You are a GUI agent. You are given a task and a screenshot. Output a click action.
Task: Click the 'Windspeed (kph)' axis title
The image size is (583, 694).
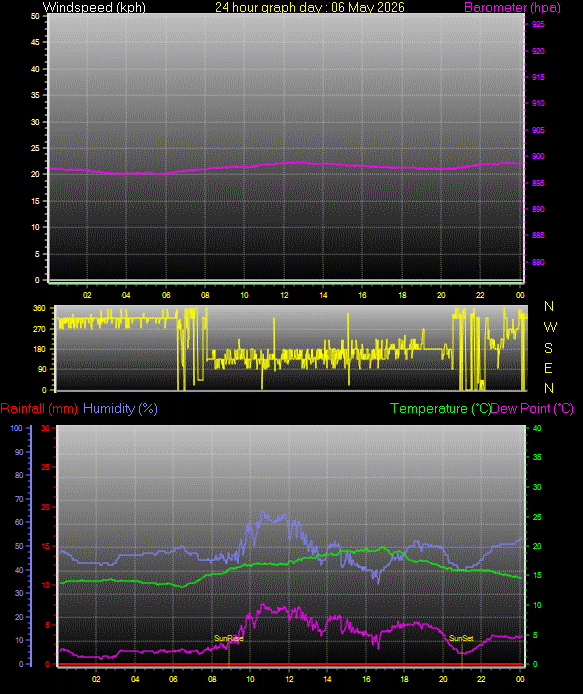[94, 7]
